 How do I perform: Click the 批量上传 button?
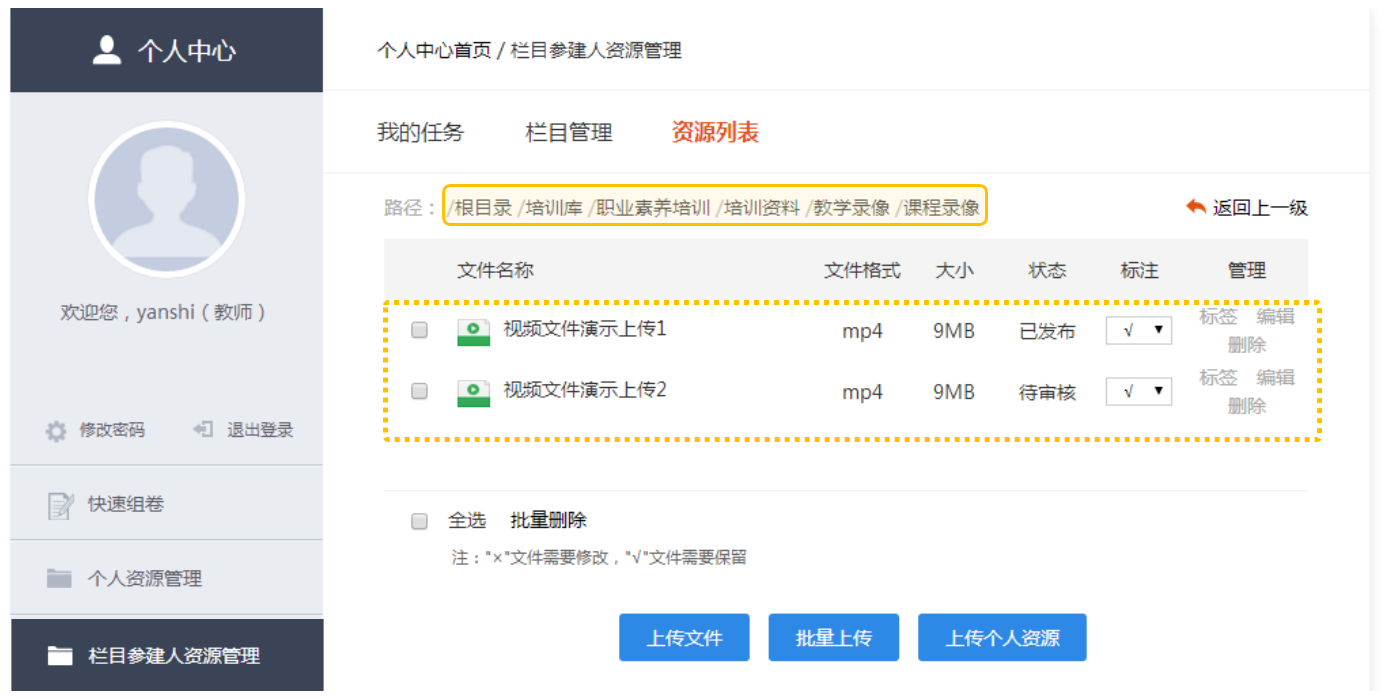tap(833, 638)
